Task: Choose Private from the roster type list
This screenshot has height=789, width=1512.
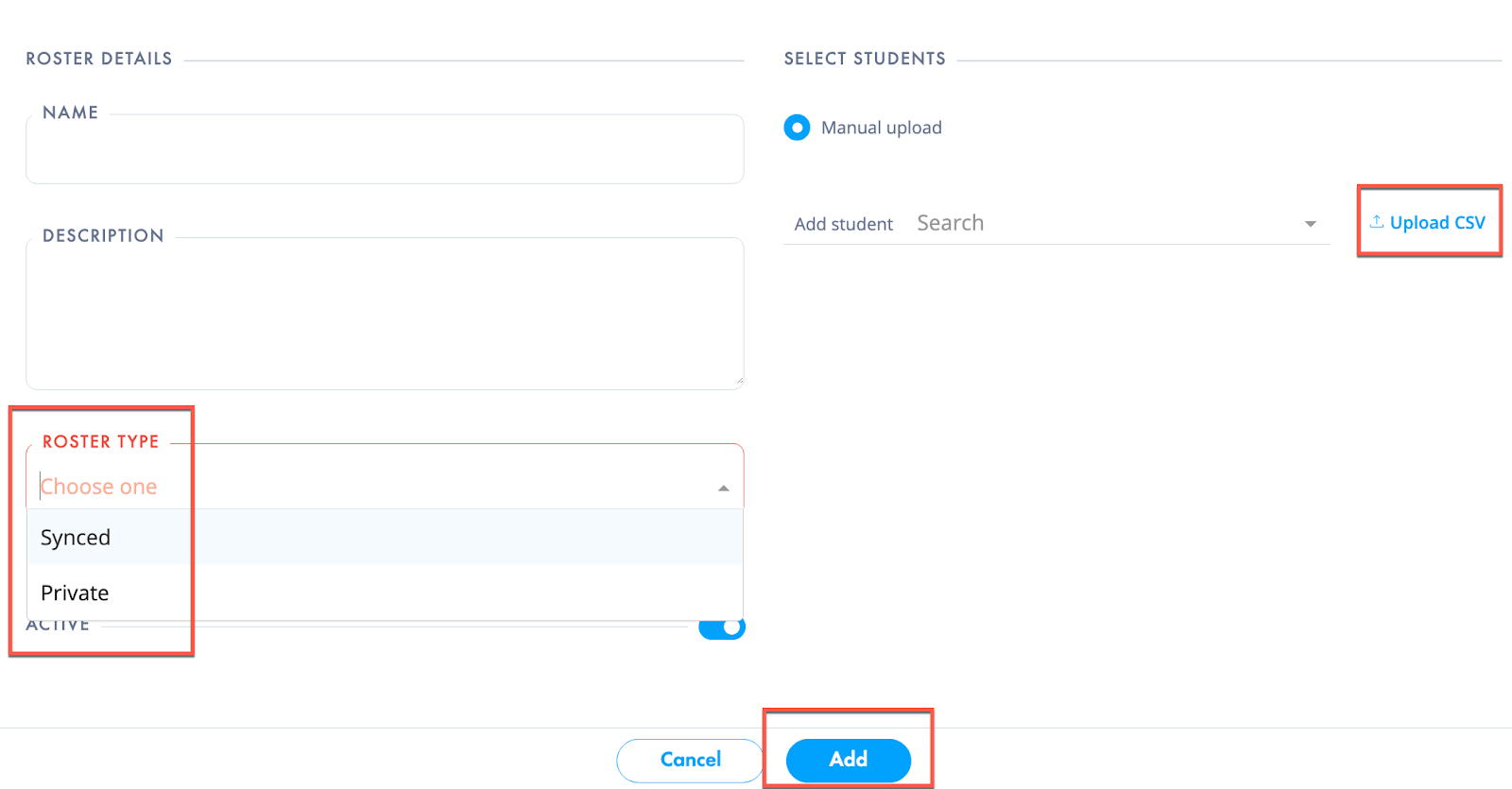Action: (385, 592)
